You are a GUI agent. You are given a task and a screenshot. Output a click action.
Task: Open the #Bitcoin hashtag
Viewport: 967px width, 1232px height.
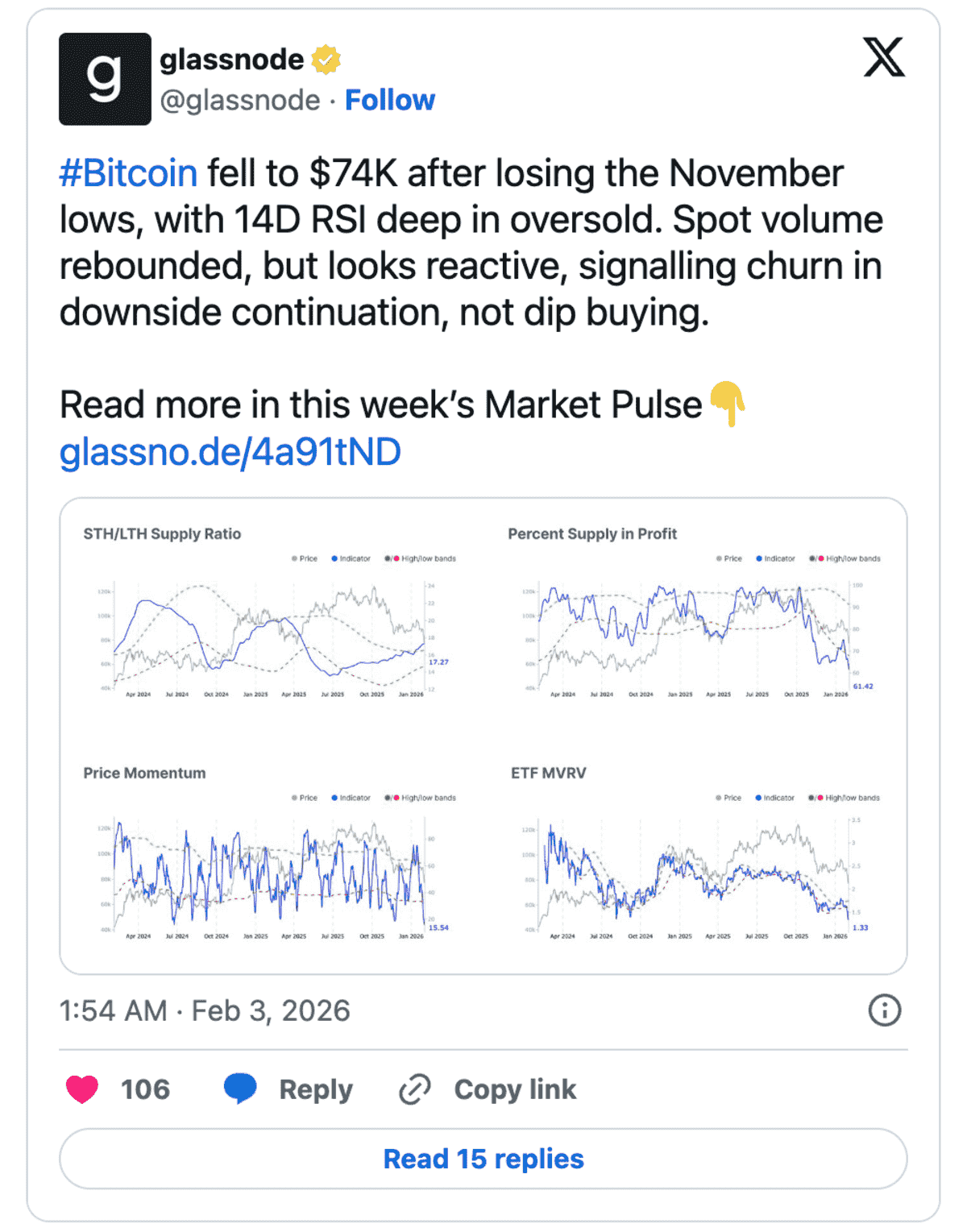tap(128, 171)
